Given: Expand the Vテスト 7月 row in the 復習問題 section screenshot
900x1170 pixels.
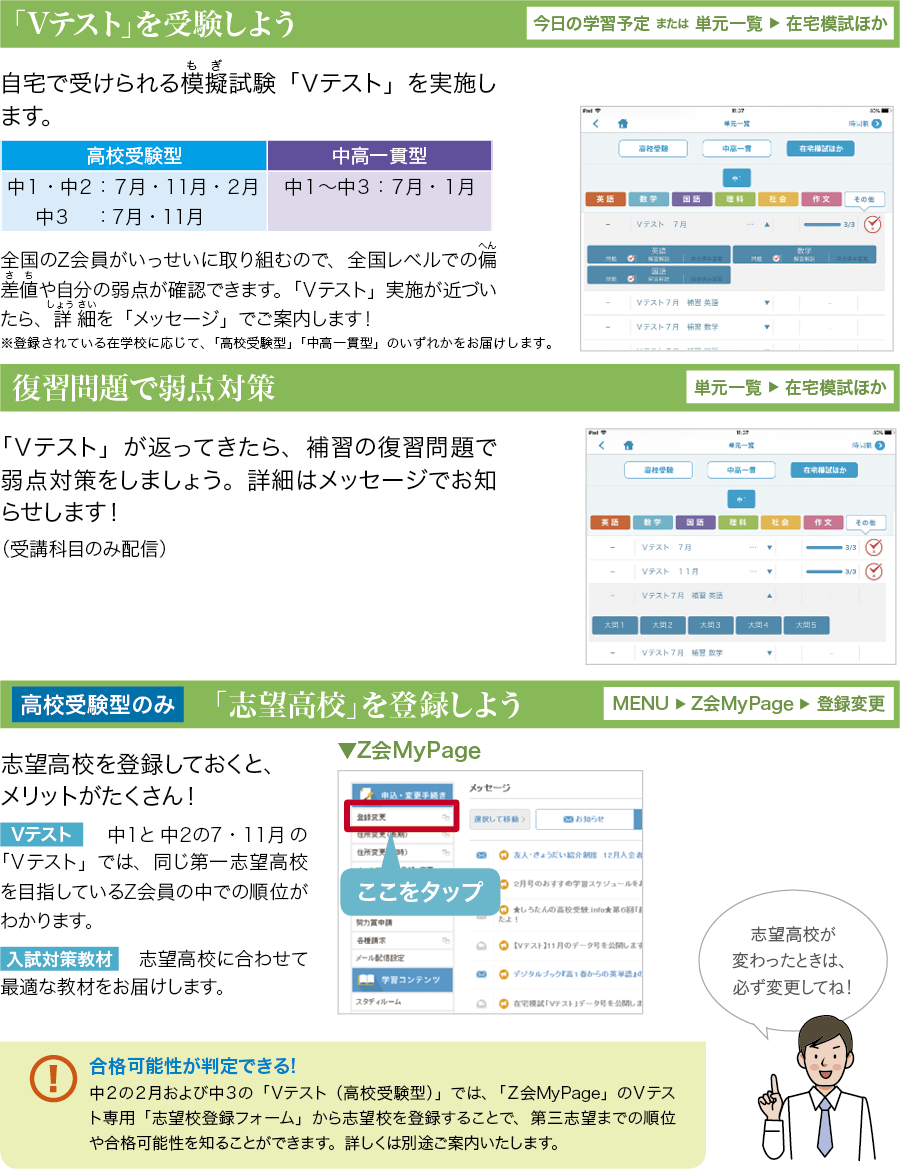Looking at the screenshot, I should tap(769, 547).
